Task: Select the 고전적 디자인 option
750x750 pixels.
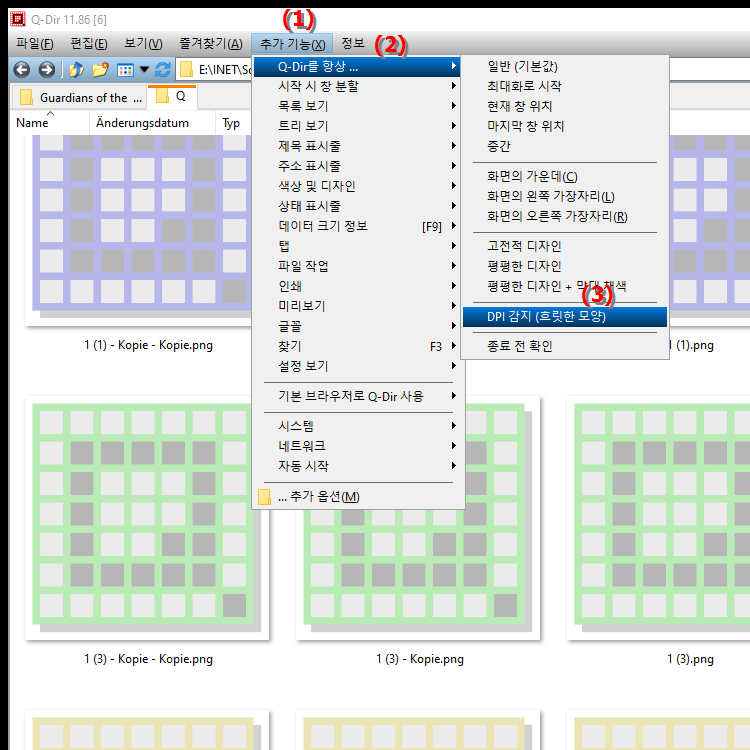Action: (x=565, y=246)
